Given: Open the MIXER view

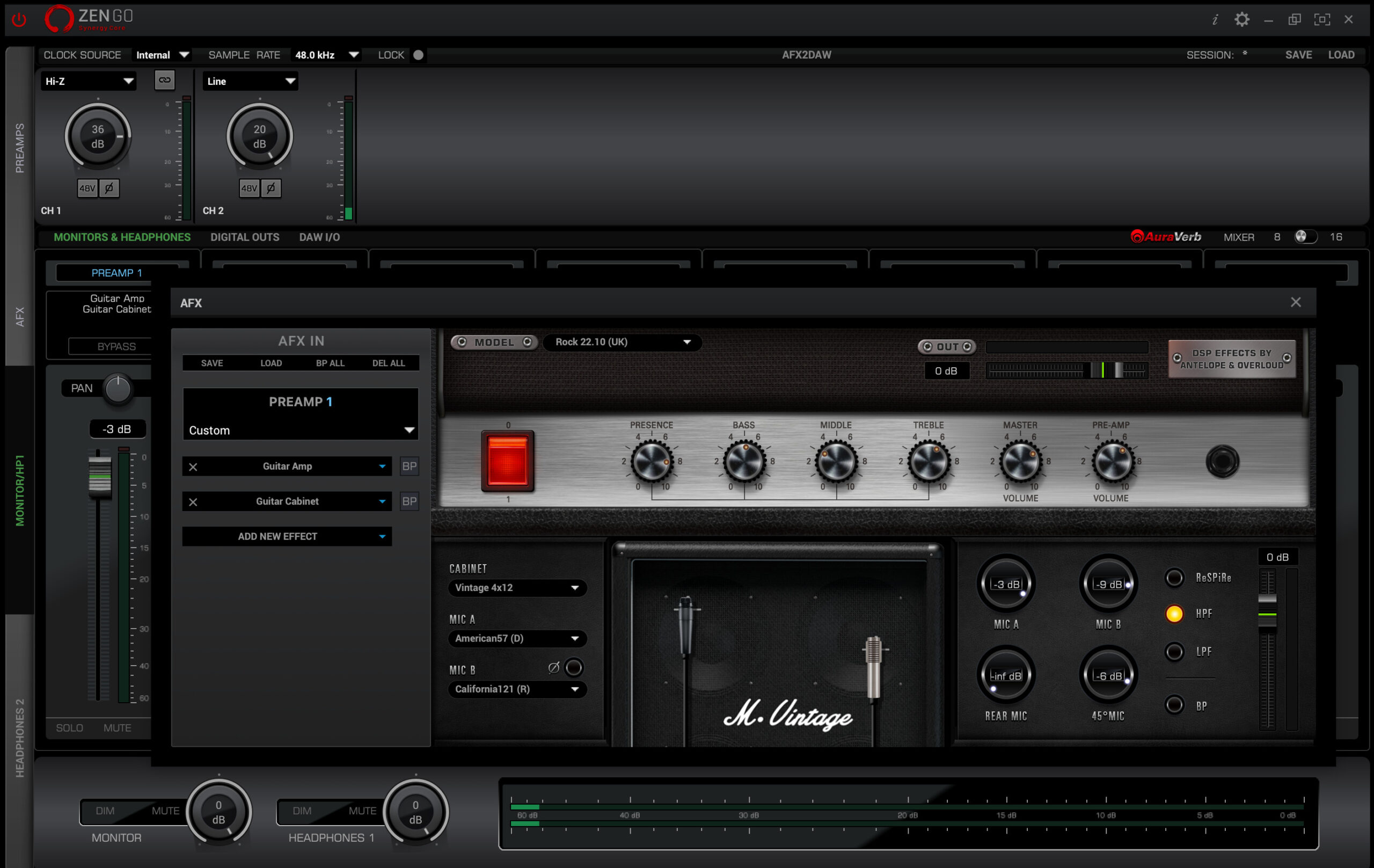Looking at the screenshot, I should pyautogui.click(x=1239, y=237).
